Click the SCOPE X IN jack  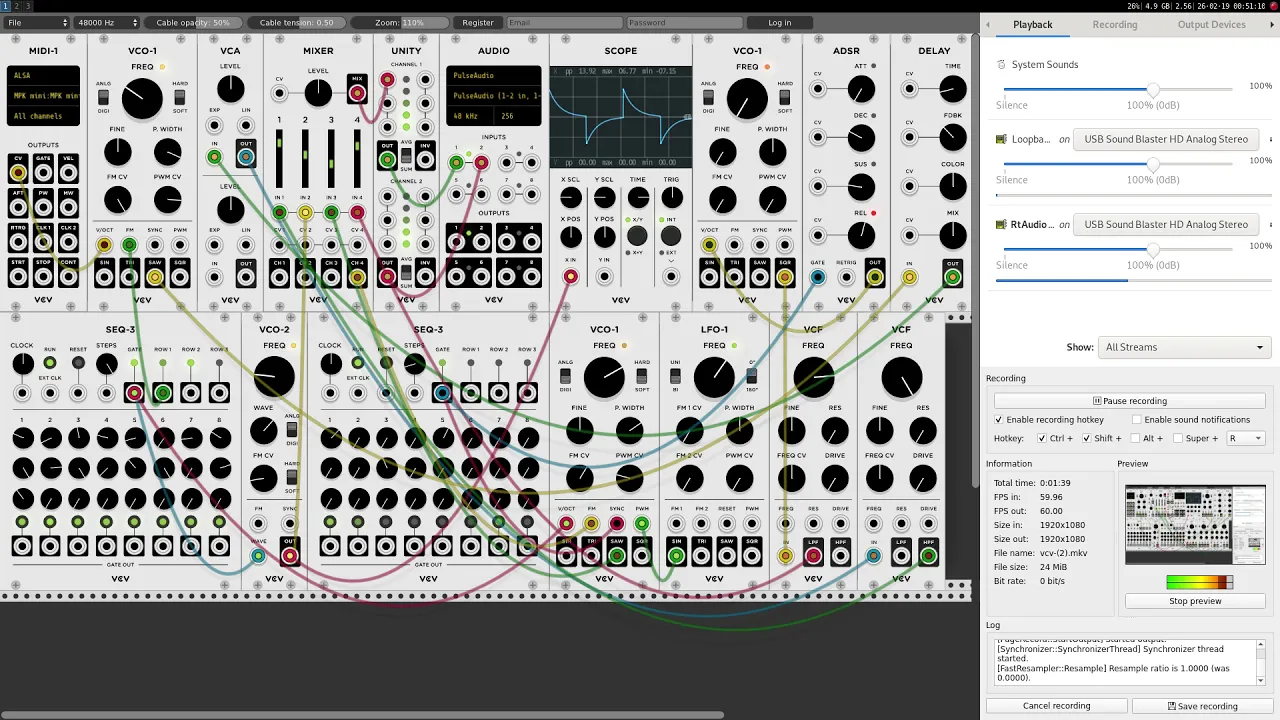[x=571, y=277]
